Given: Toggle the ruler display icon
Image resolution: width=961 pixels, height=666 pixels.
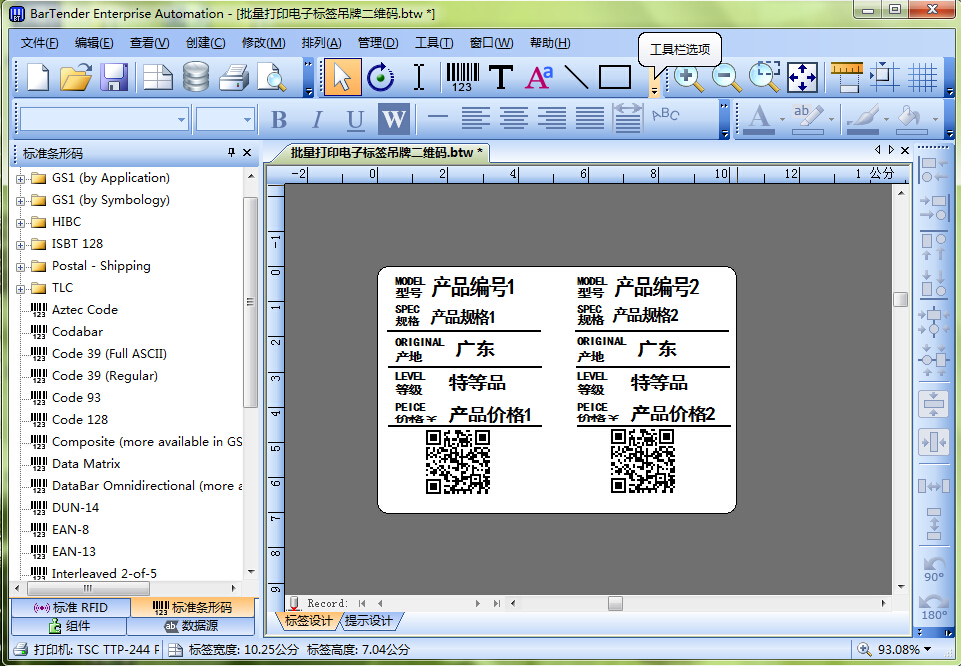Looking at the screenshot, I should [846, 78].
